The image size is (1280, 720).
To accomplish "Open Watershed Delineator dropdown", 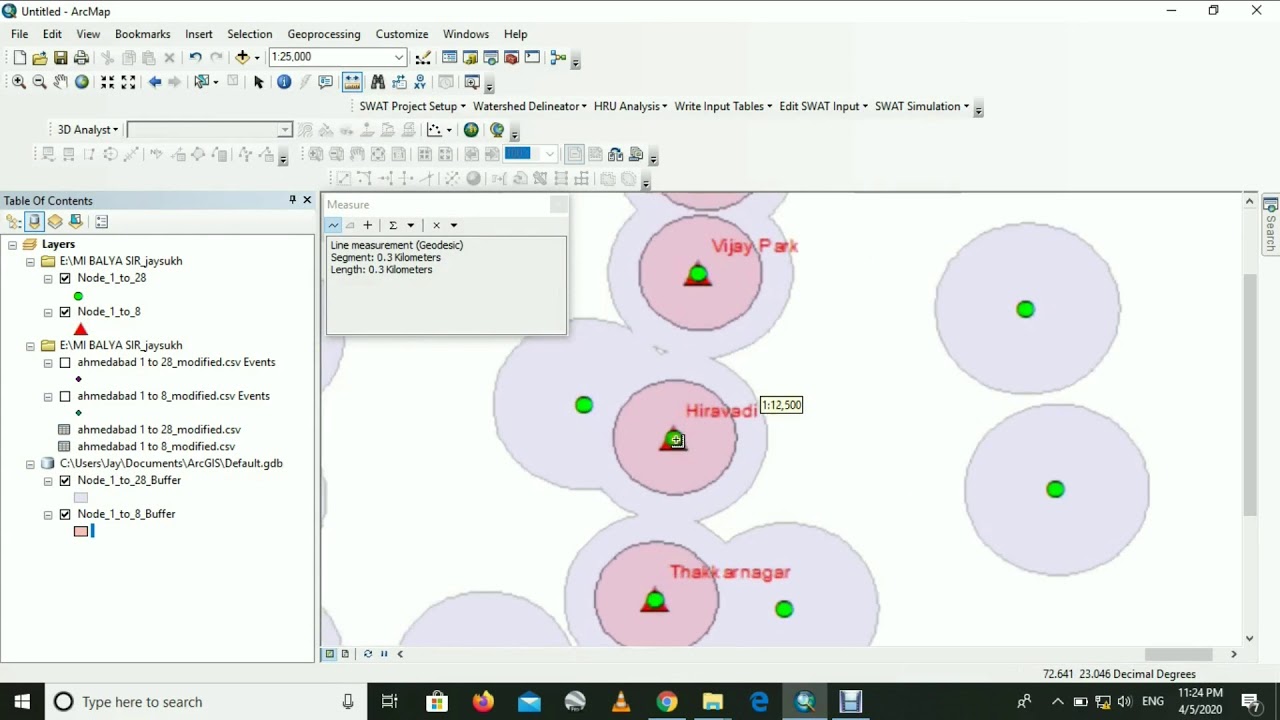I will tap(530, 106).
